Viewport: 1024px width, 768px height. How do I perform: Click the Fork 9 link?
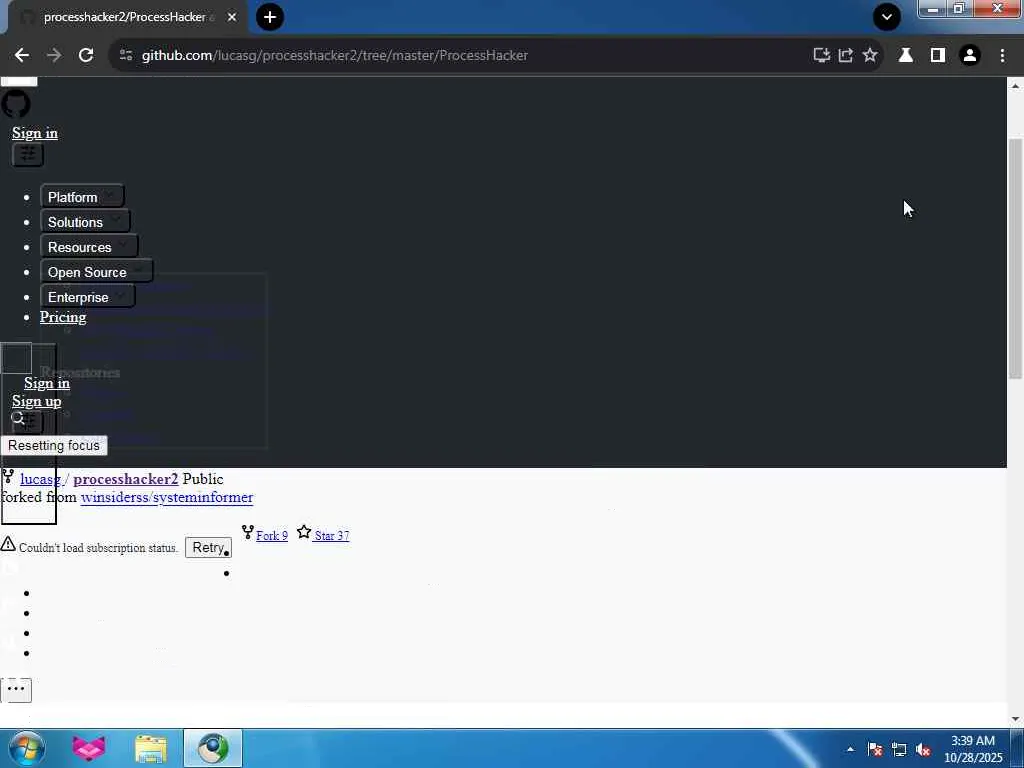(x=272, y=536)
